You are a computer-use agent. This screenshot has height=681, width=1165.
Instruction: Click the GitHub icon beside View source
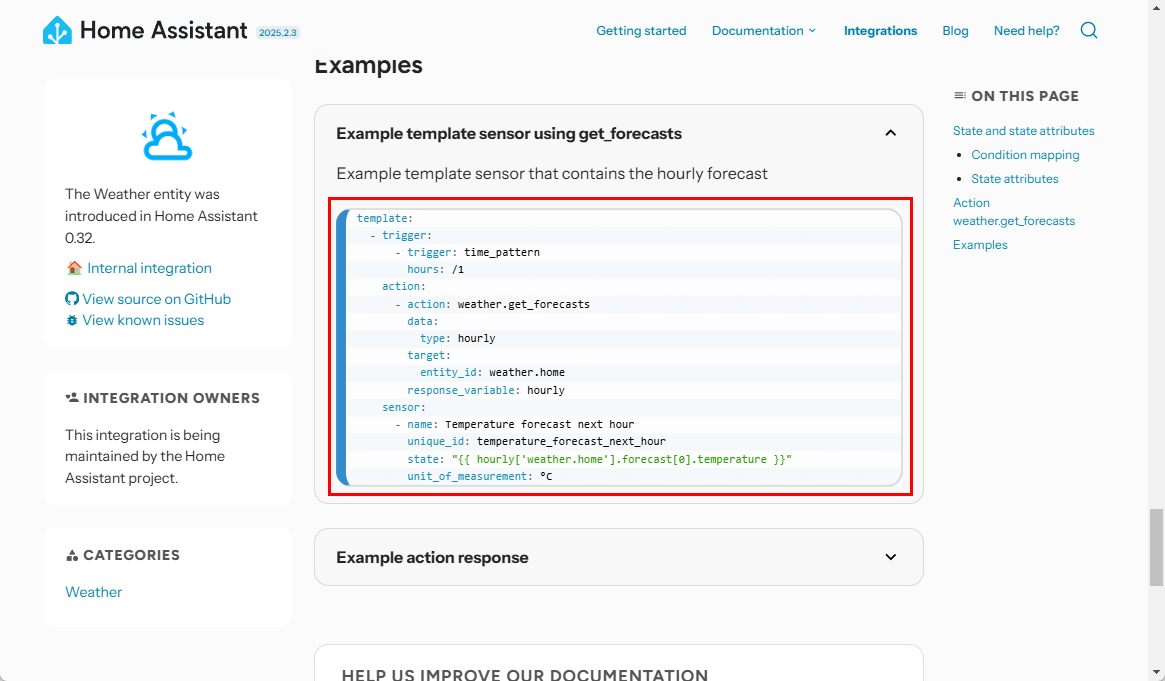(x=72, y=299)
